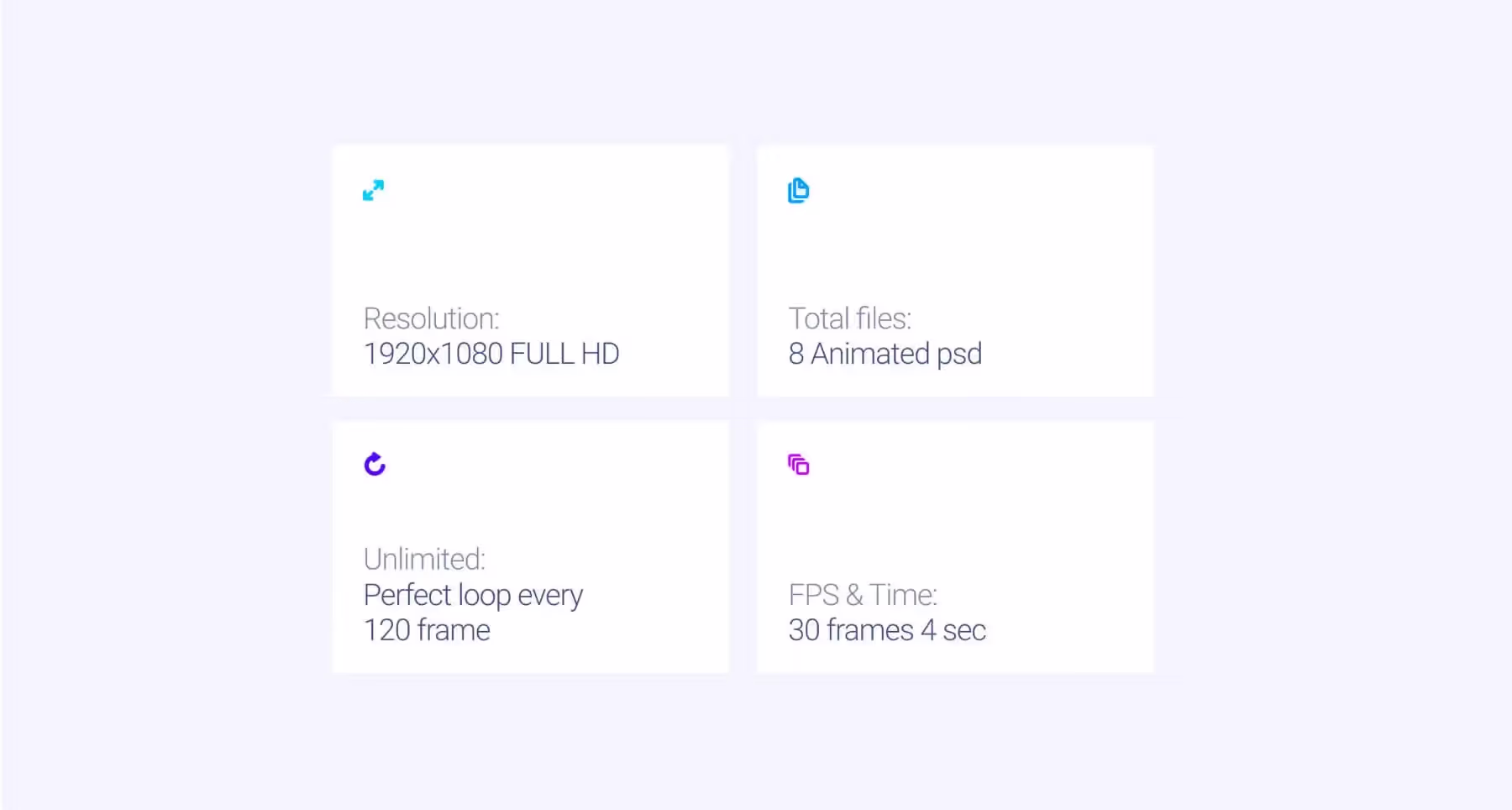Open the Unlimited loop info card
Viewport: 1512px width, 810px height.
click(531, 547)
